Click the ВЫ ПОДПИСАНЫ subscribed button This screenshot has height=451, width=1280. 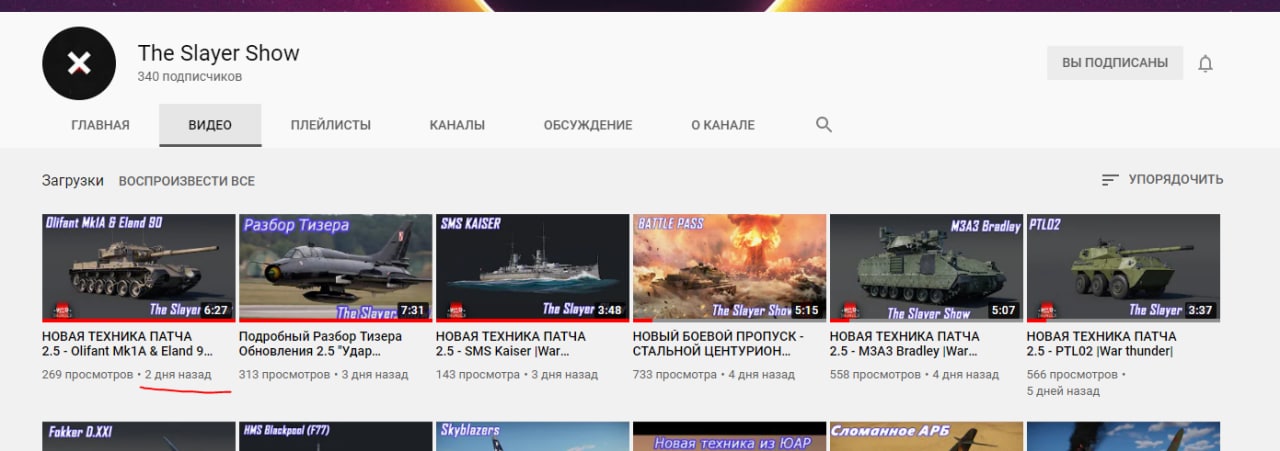1115,62
